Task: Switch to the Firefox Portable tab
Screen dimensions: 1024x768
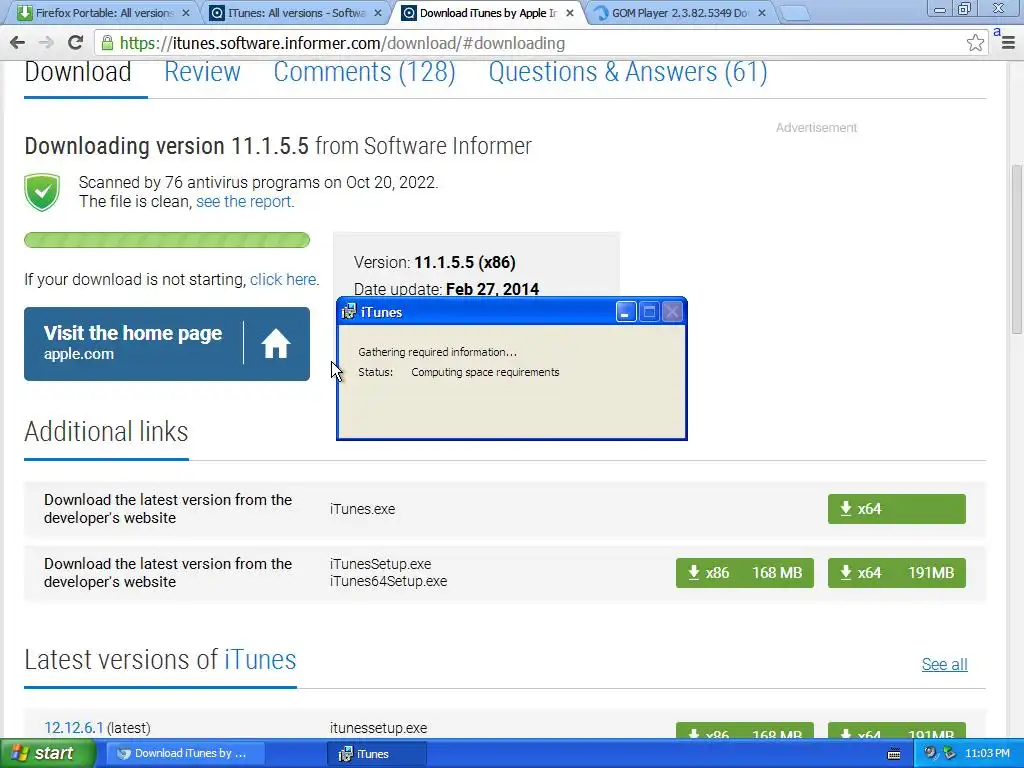Action: (x=102, y=13)
